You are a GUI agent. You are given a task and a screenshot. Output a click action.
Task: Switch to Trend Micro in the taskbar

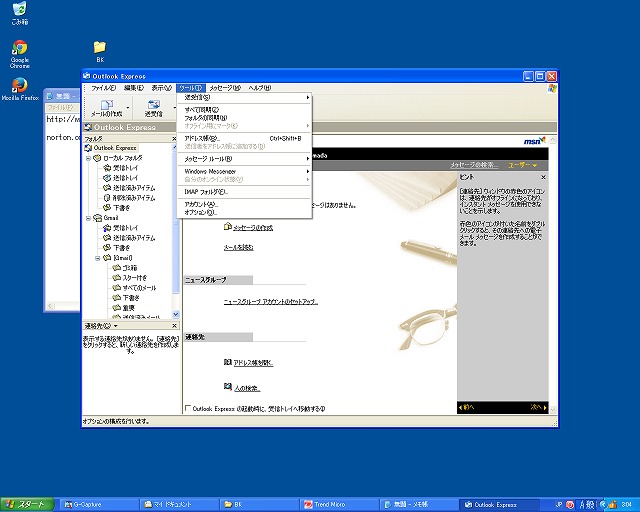point(340,505)
